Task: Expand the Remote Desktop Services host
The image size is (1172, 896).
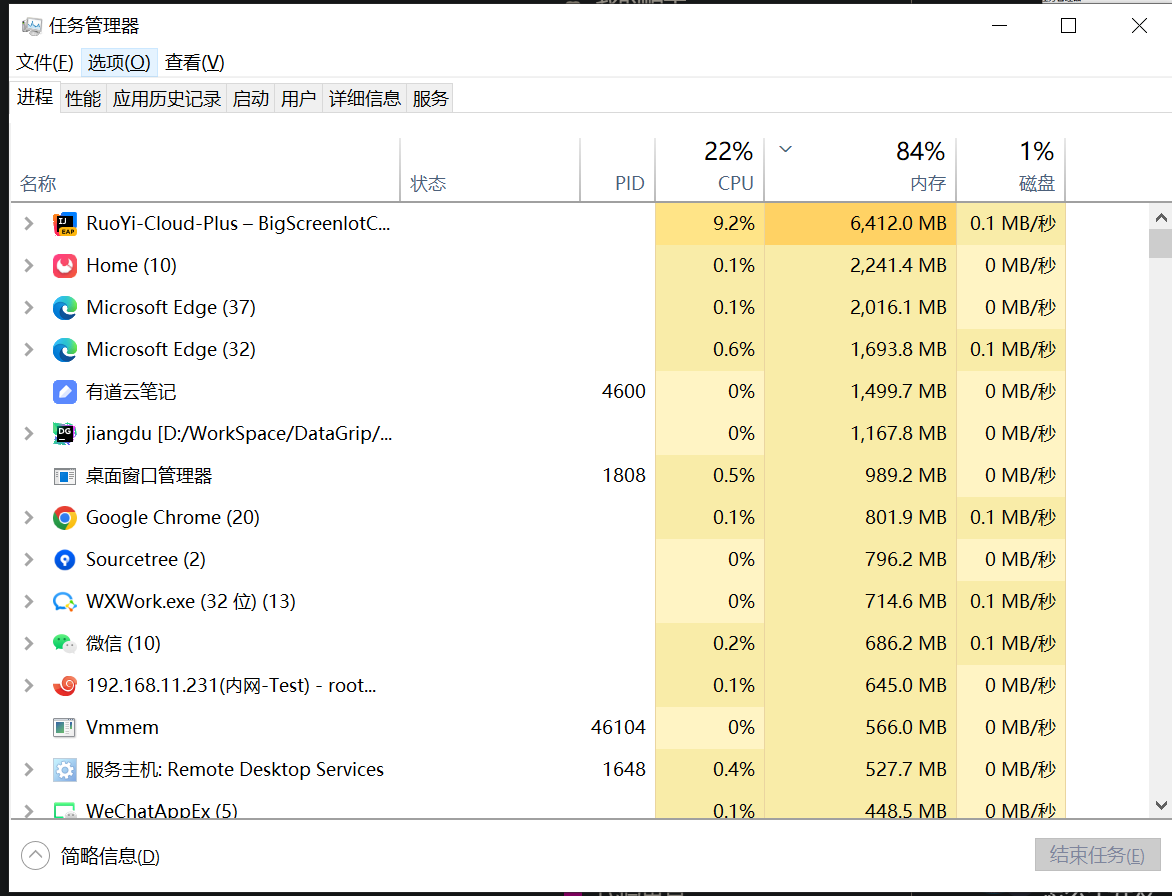Action: coord(28,769)
